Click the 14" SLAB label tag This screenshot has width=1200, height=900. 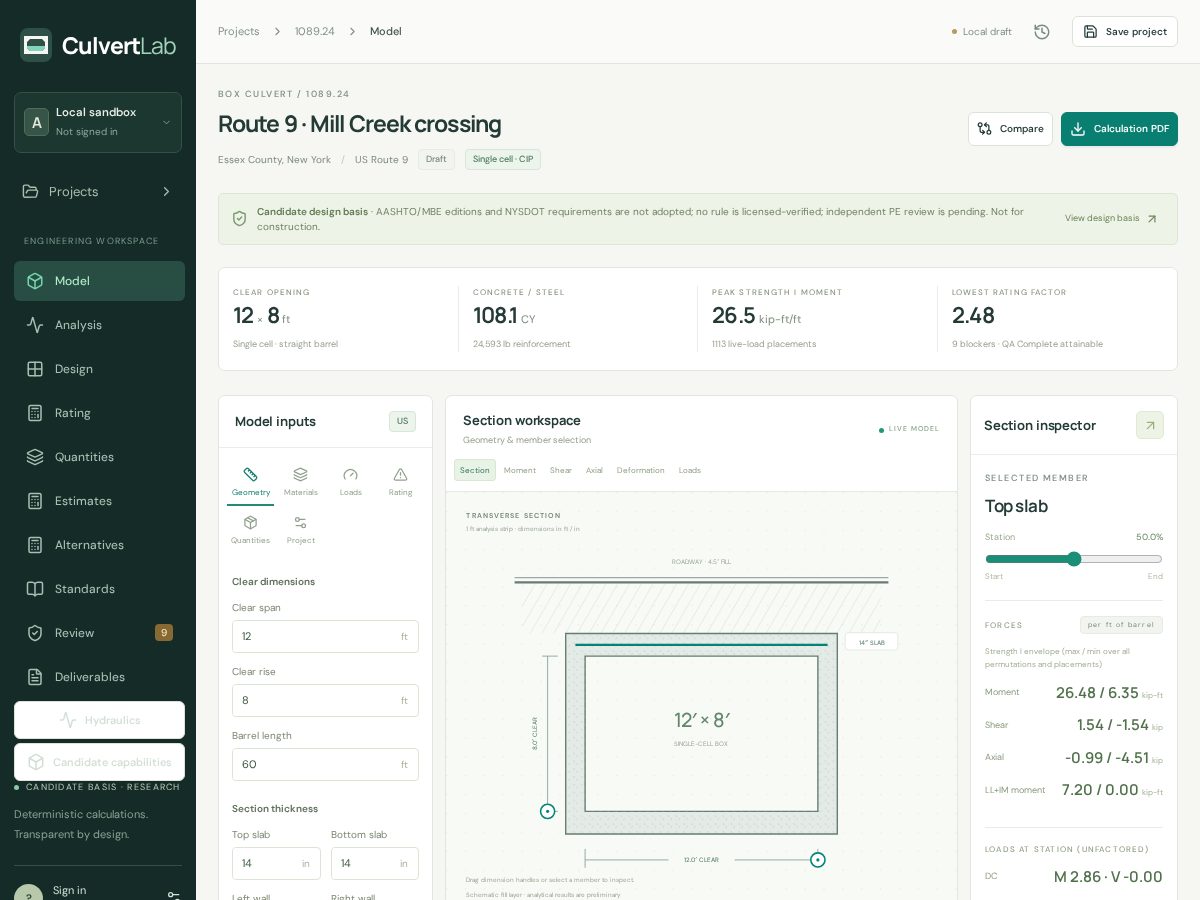pyautogui.click(x=871, y=642)
